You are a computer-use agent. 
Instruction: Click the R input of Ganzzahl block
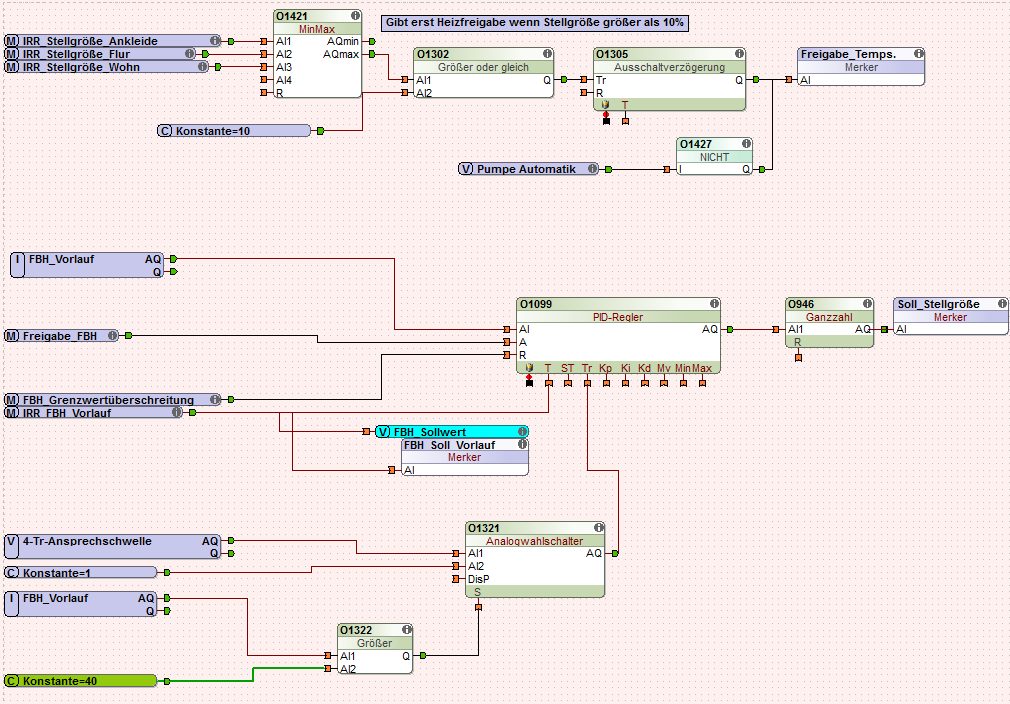point(797,342)
